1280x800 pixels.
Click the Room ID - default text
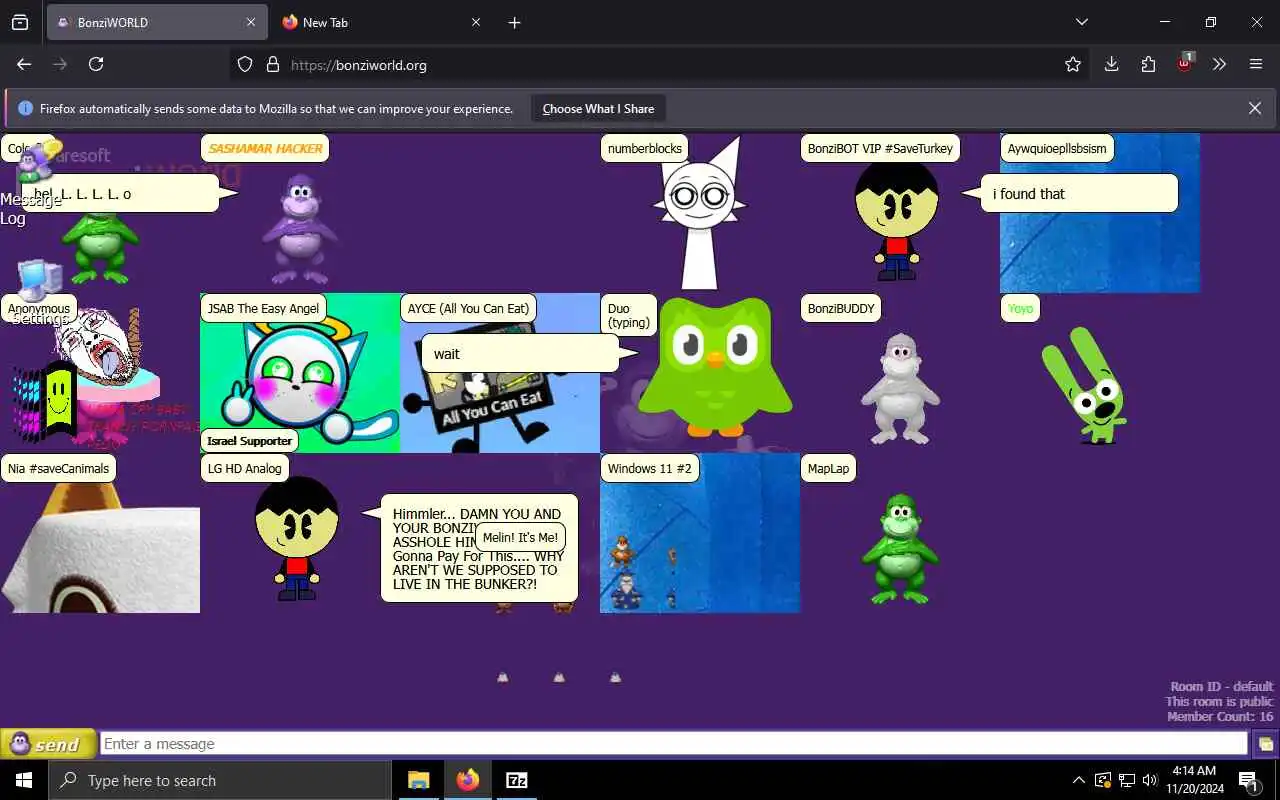click(x=1222, y=686)
